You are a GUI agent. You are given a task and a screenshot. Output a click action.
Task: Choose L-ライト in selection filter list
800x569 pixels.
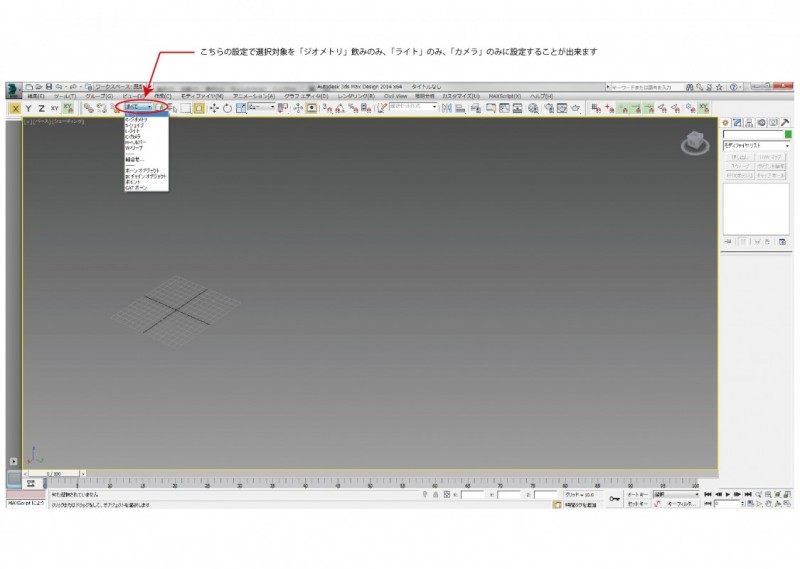[133, 130]
